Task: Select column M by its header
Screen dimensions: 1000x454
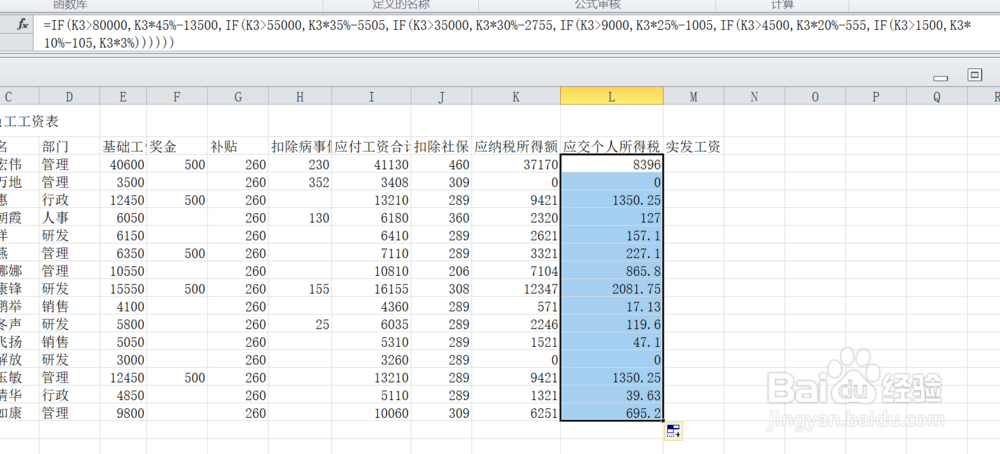Action: (x=693, y=96)
